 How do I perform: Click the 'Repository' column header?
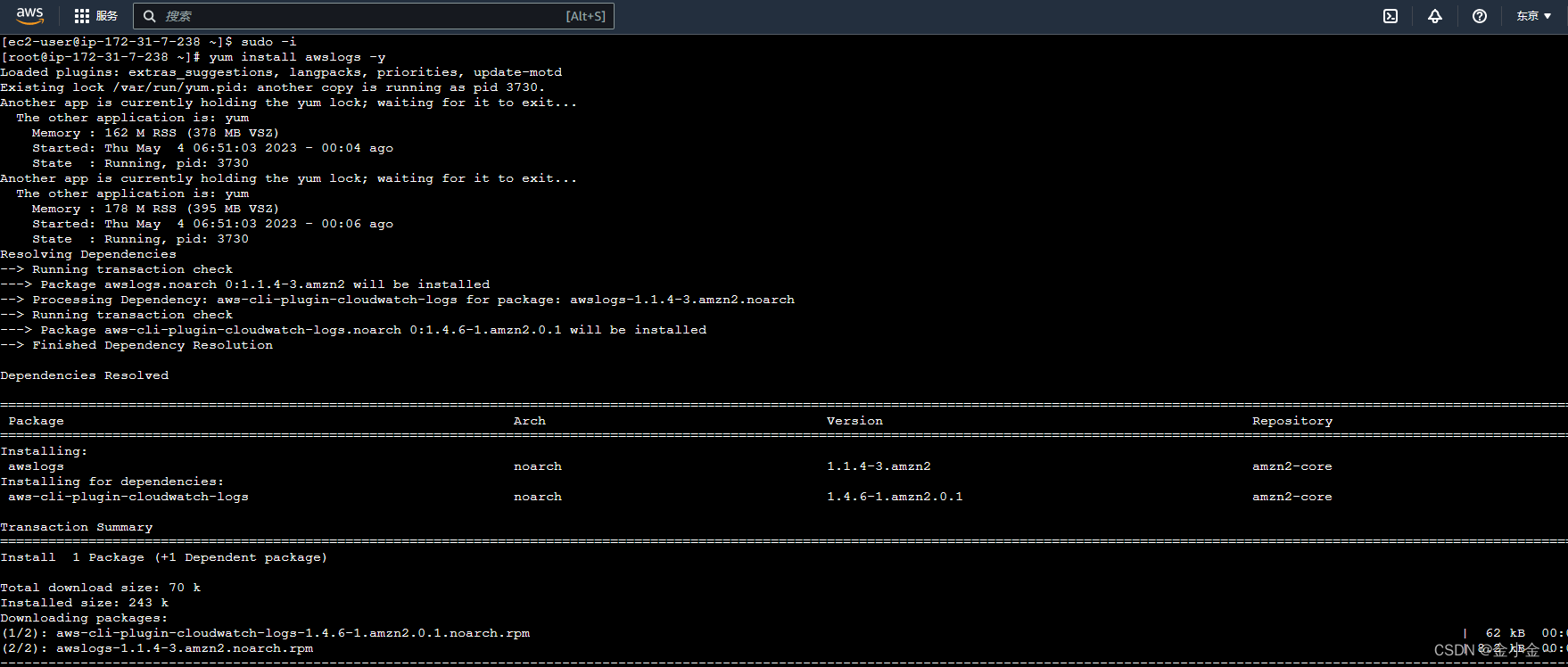pyautogui.click(x=1292, y=421)
